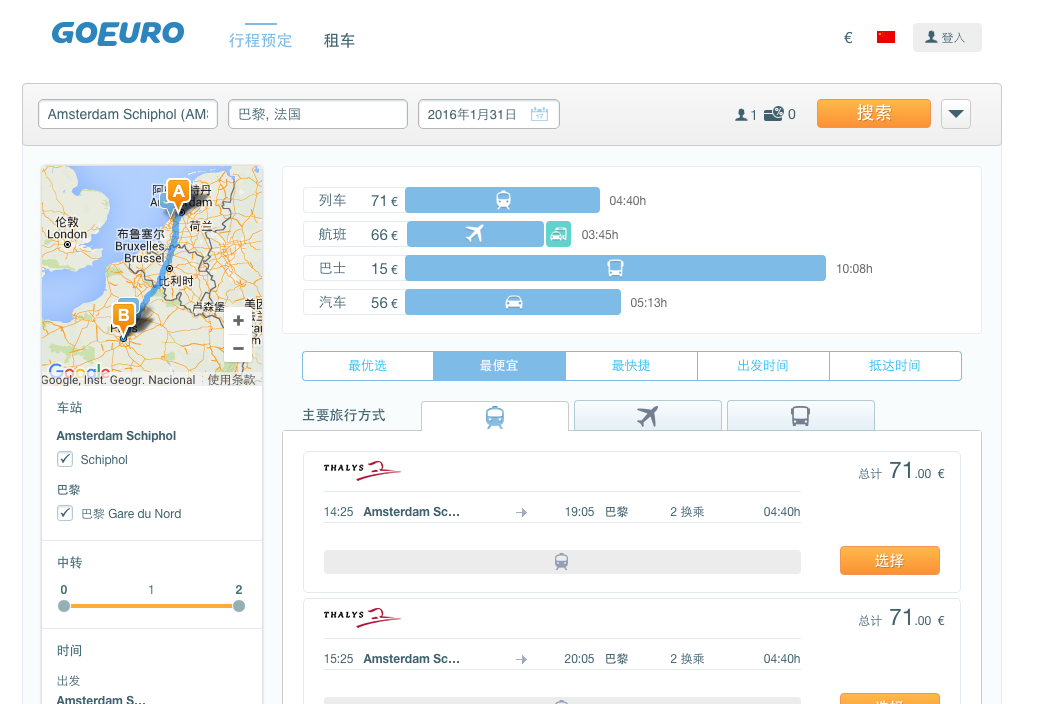Sort results by 最优选

click(367, 366)
